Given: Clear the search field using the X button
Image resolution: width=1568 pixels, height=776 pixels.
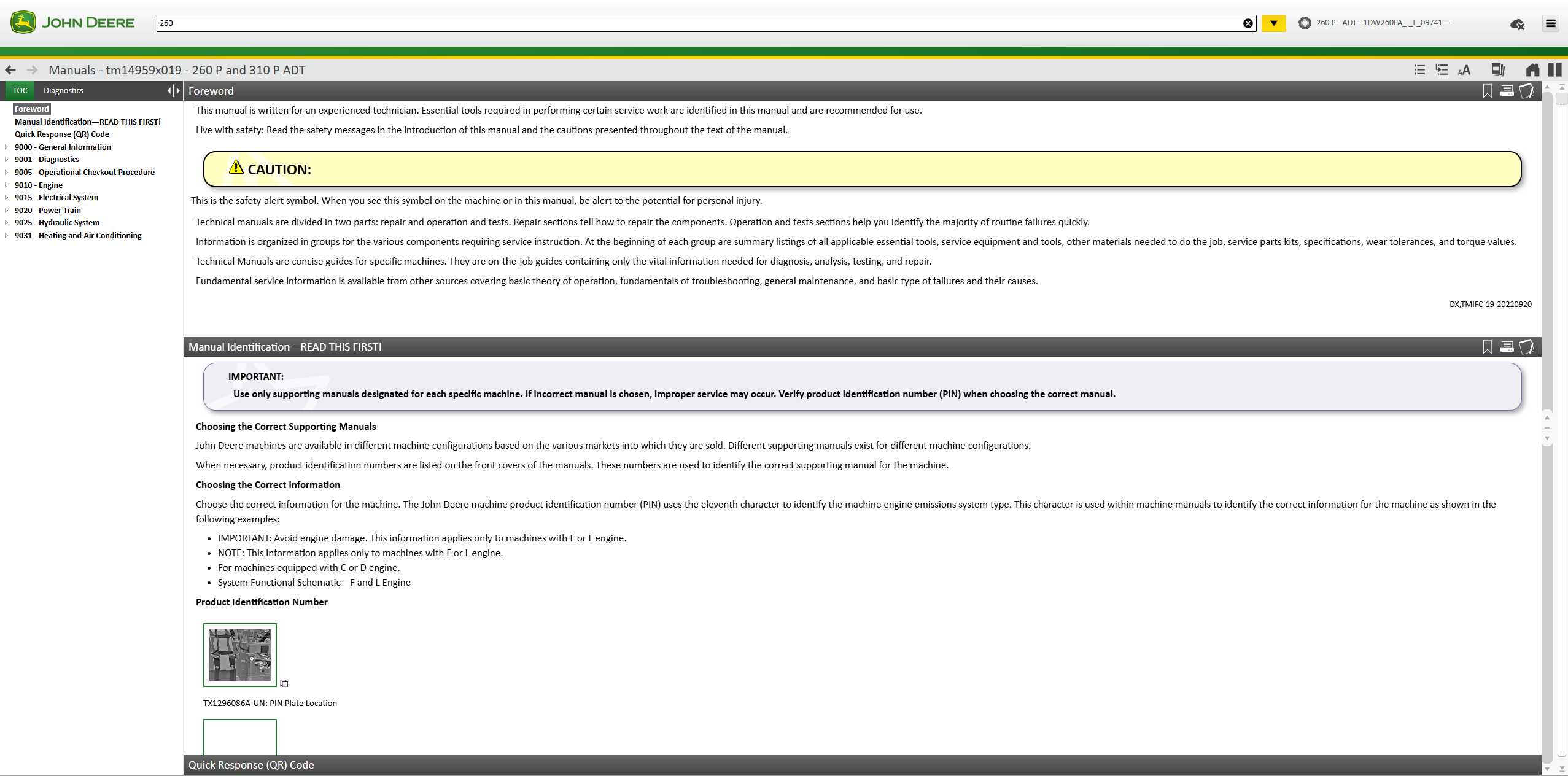Looking at the screenshot, I should (x=1248, y=23).
